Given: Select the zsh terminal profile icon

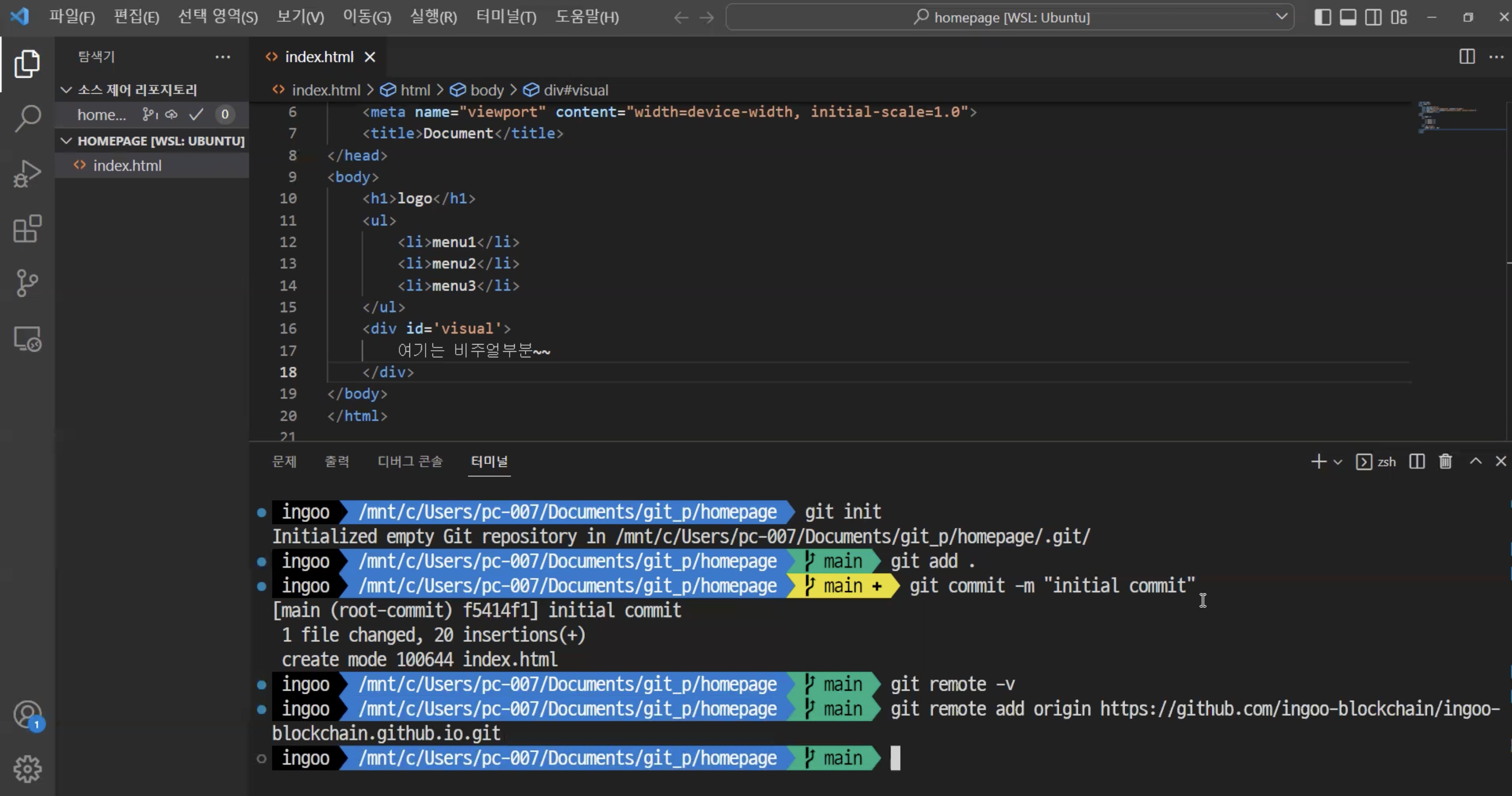Looking at the screenshot, I should click(1363, 461).
